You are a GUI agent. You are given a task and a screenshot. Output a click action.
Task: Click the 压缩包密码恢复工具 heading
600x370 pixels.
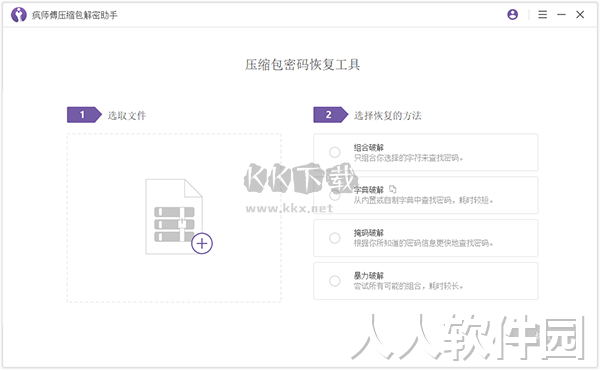pos(302,65)
